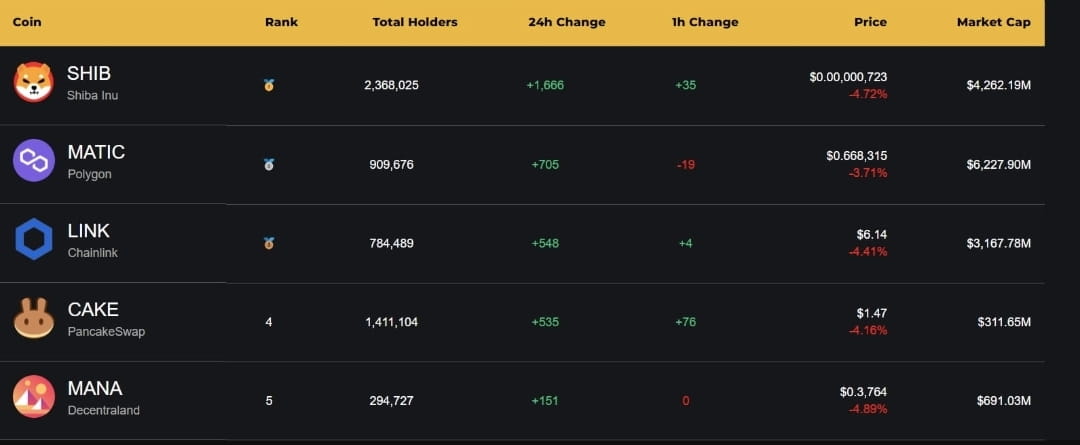Click the Coin column header

[x=27, y=22]
